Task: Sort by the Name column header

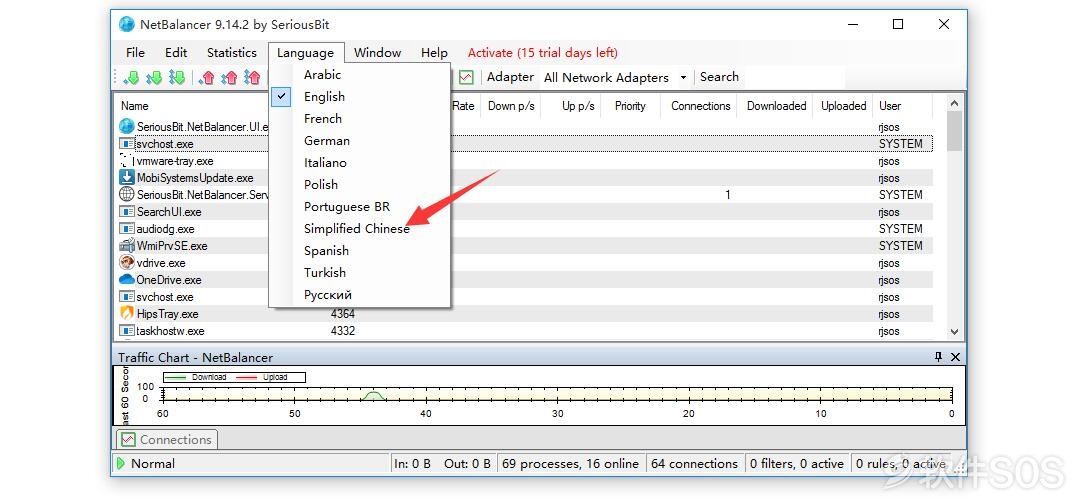Action: coord(134,105)
